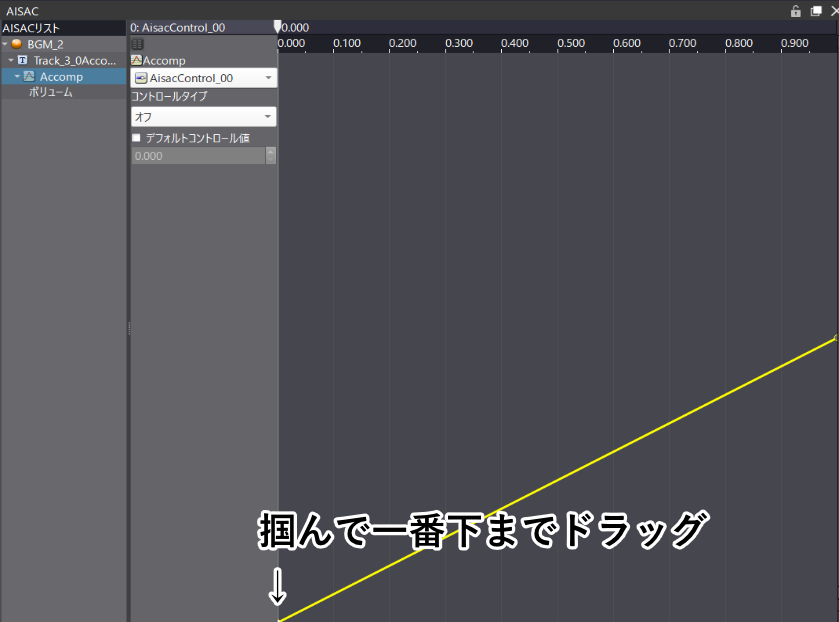Click the 0.500 mark on the ruler
The height and width of the screenshot is (622, 839).
[570, 43]
